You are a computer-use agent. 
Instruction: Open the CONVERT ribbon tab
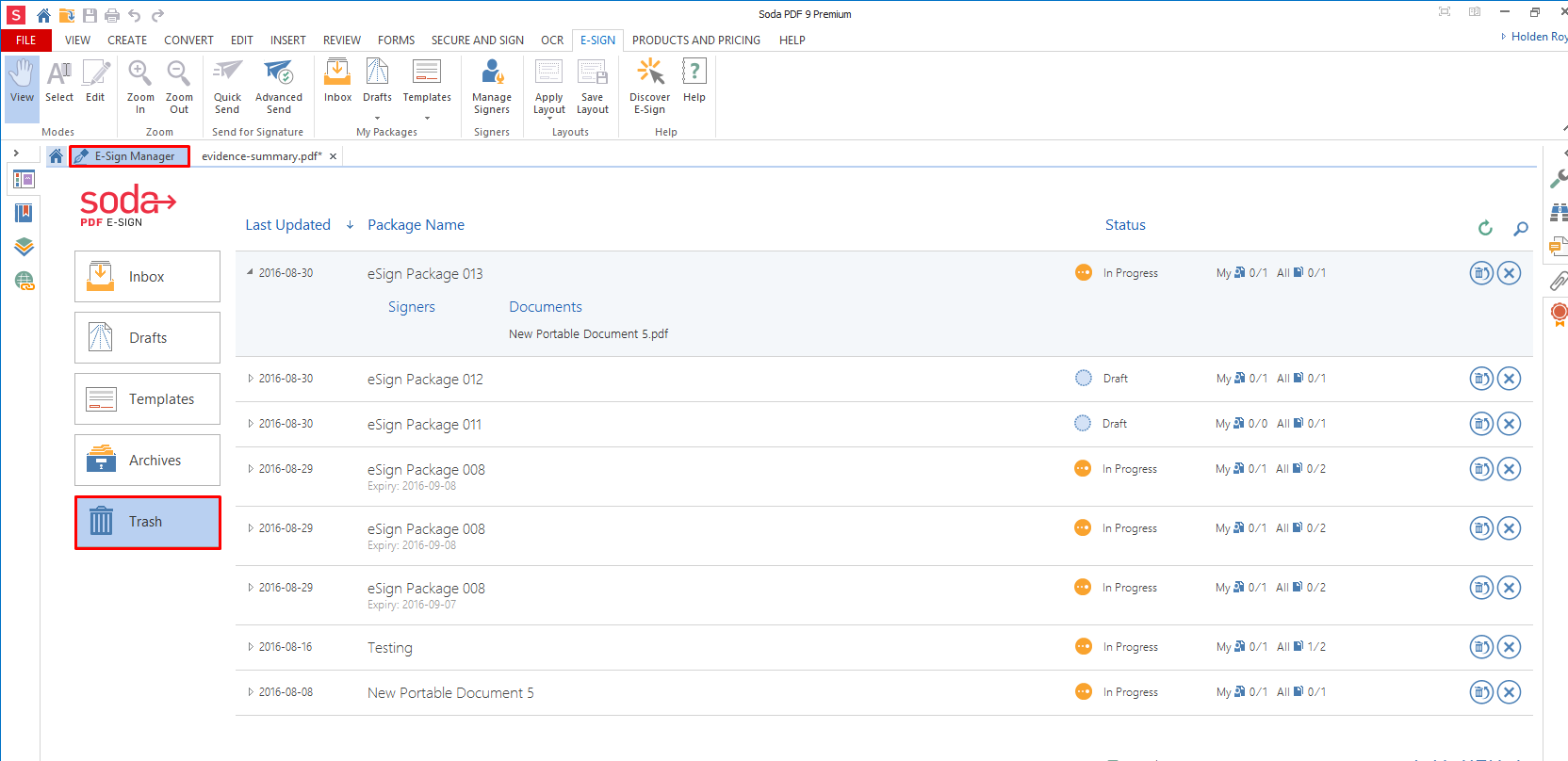[188, 40]
